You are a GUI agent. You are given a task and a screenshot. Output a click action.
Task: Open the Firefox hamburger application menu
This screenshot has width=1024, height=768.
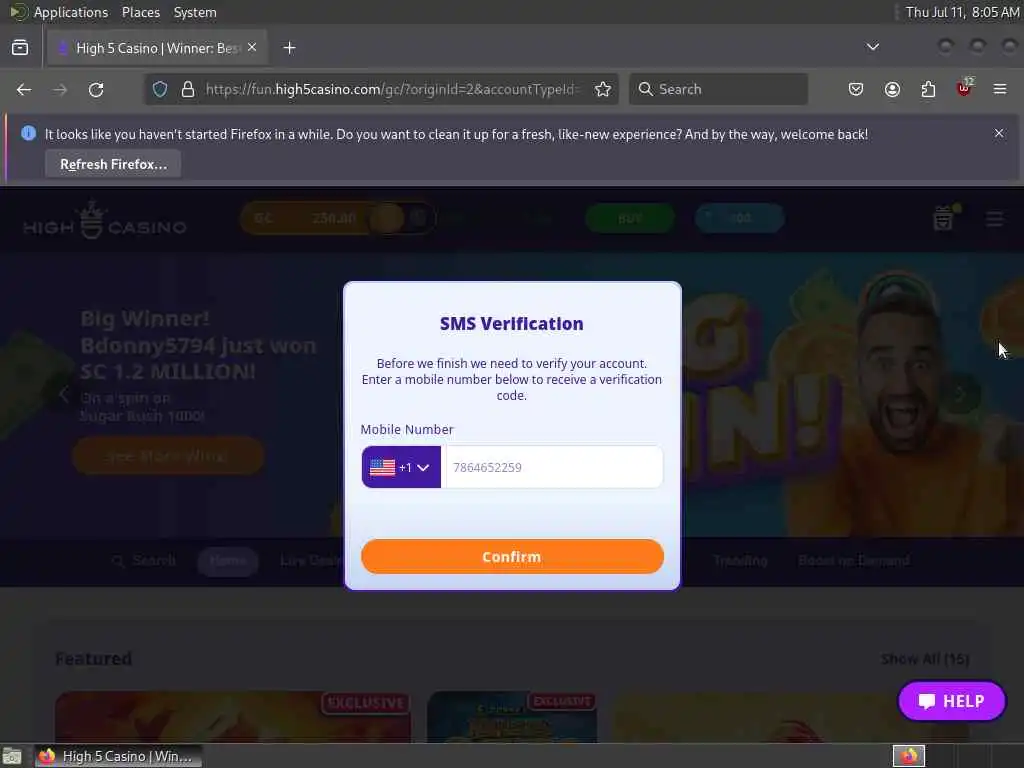click(1000, 89)
